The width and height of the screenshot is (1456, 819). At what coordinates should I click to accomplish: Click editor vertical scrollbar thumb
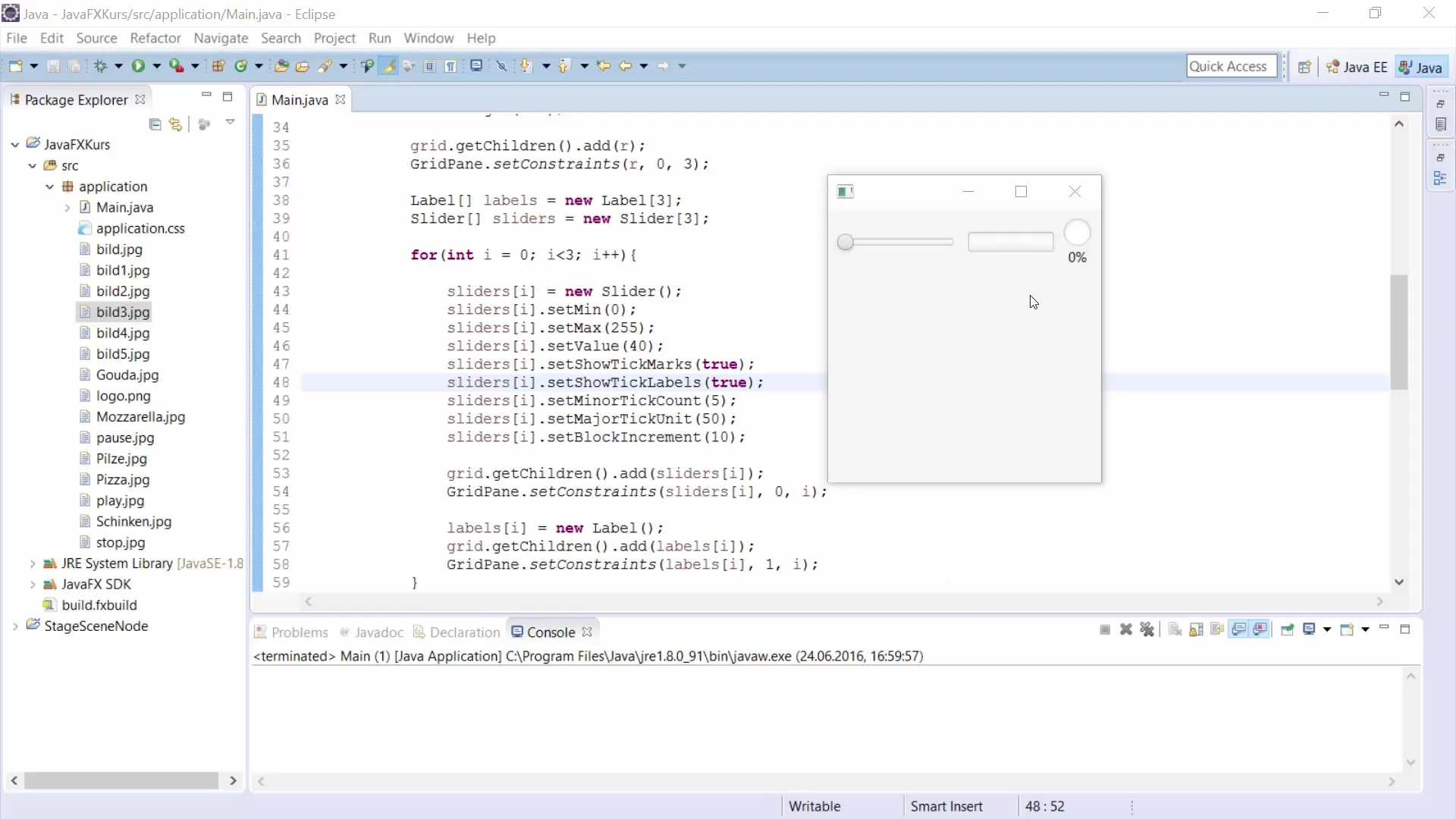[1399, 332]
